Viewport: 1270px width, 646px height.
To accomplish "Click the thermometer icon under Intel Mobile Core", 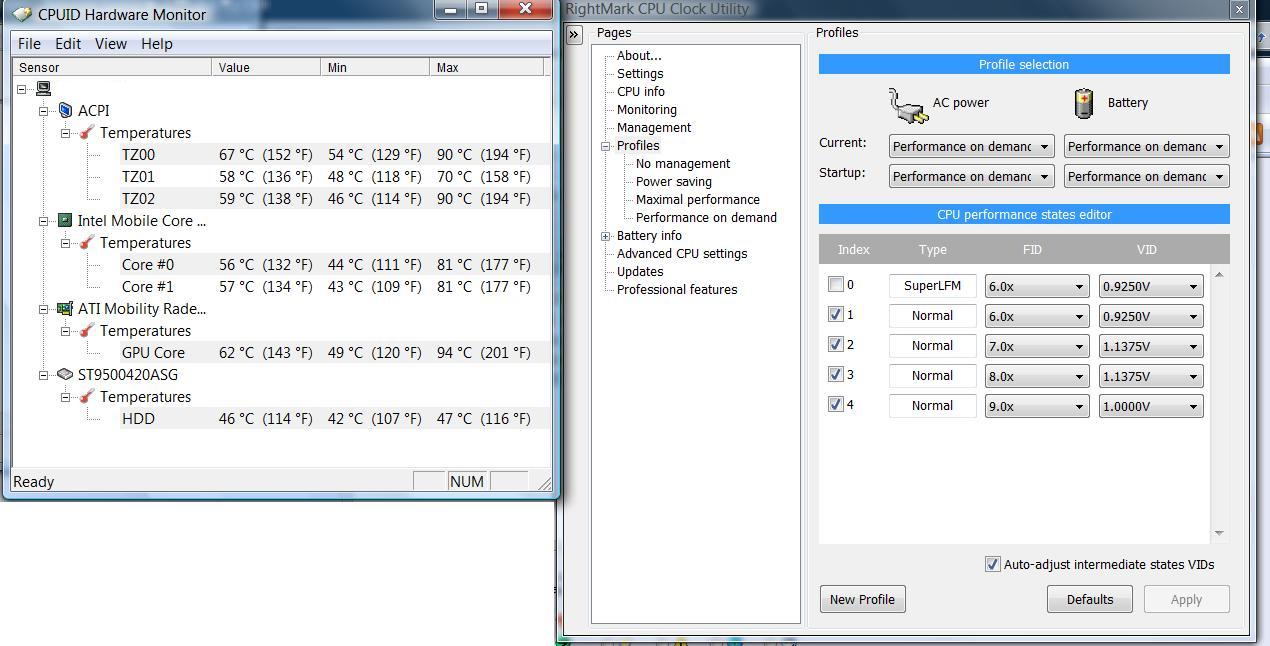I will click(x=87, y=242).
